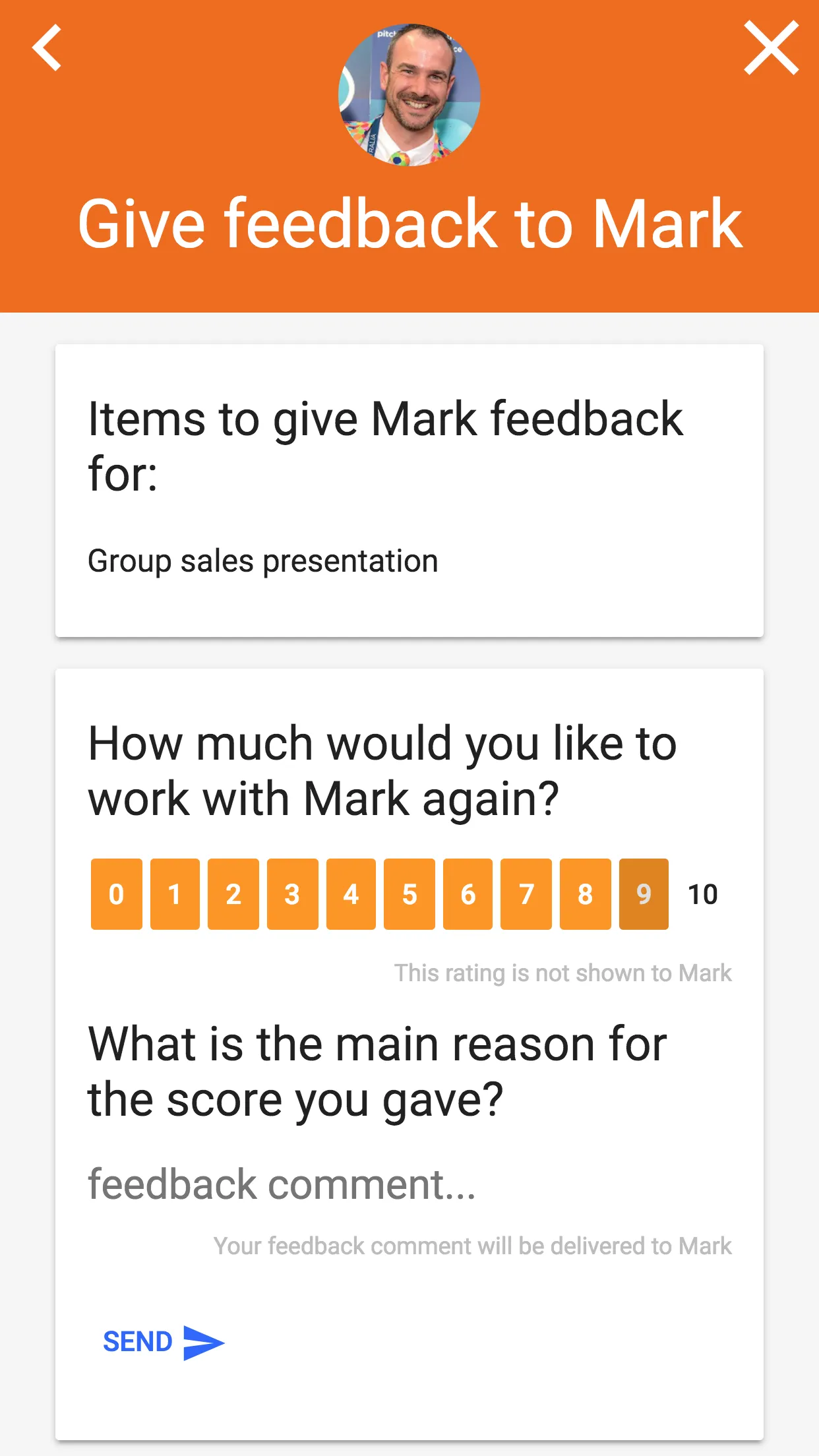Choose score 2 on the rating scale
The width and height of the screenshot is (819, 1456).
click(233, 894)
